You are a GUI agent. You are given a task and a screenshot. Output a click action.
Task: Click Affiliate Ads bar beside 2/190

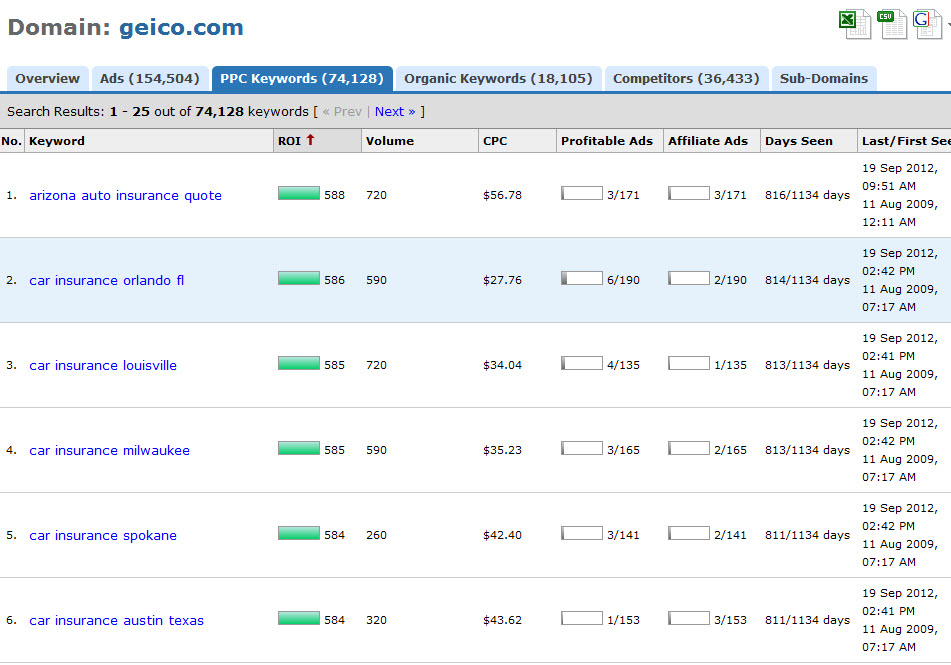(x=688, y=278)
